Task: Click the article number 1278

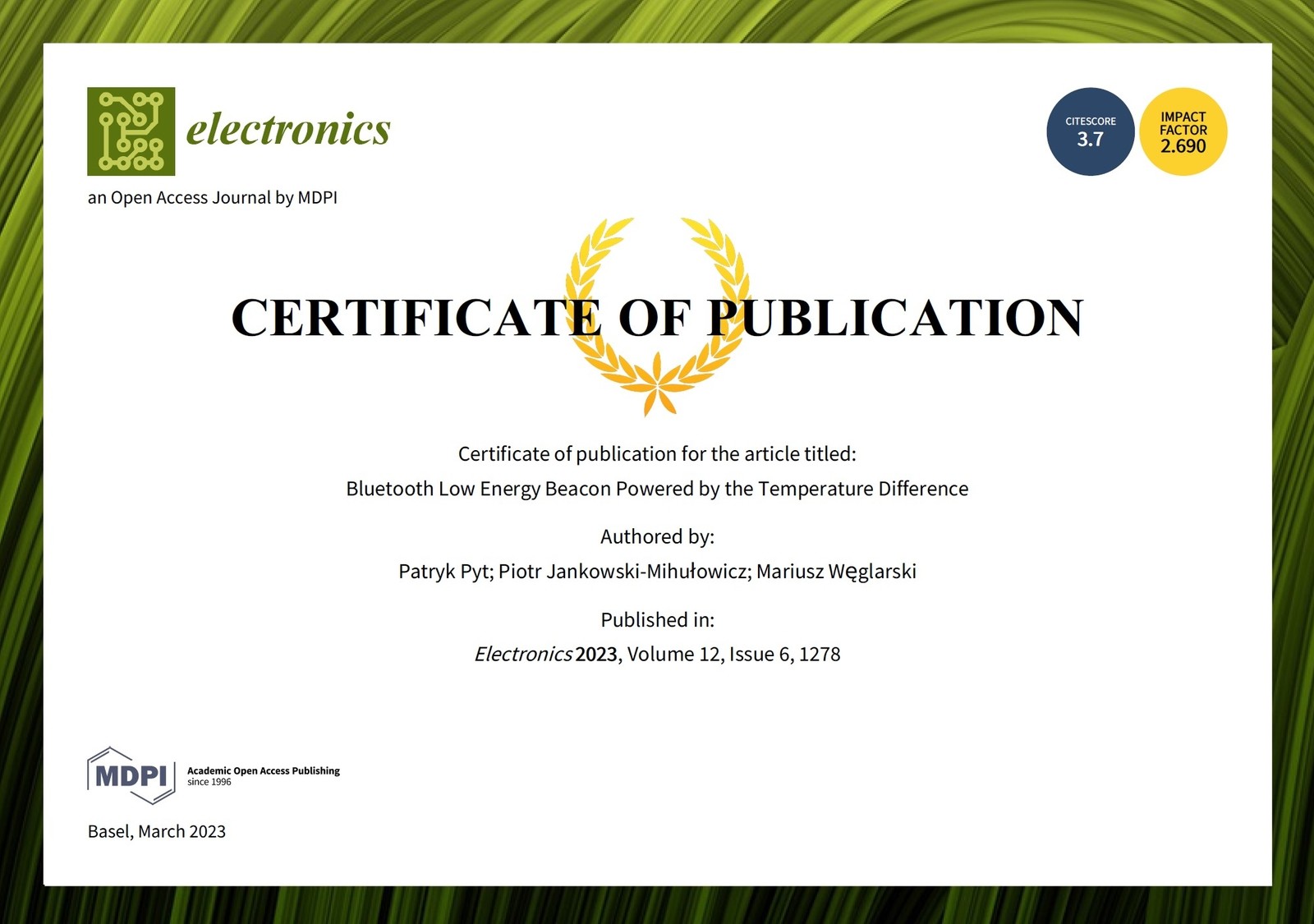Action: click(820, 655)
